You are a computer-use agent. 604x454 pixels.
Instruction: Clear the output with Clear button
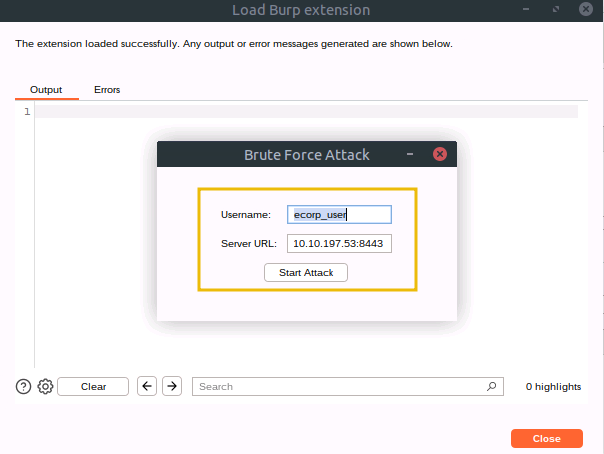[x=93, y=386]
